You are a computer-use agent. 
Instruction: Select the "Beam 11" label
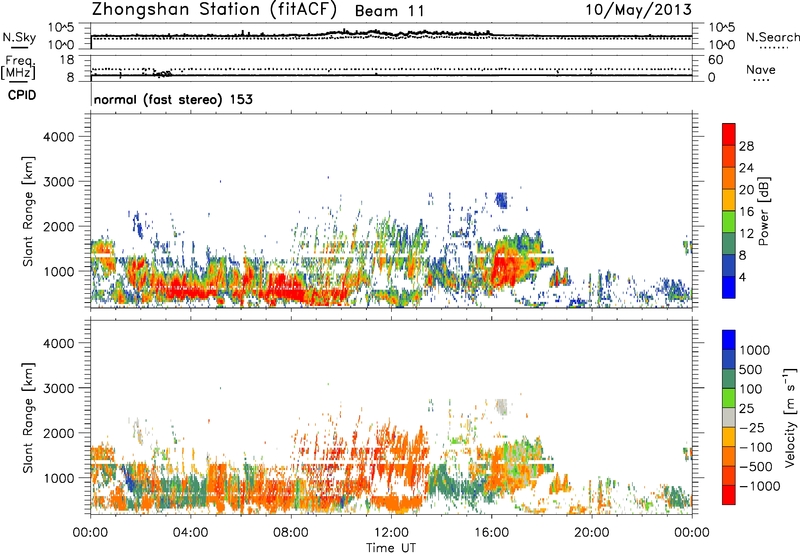coord(389,11)
